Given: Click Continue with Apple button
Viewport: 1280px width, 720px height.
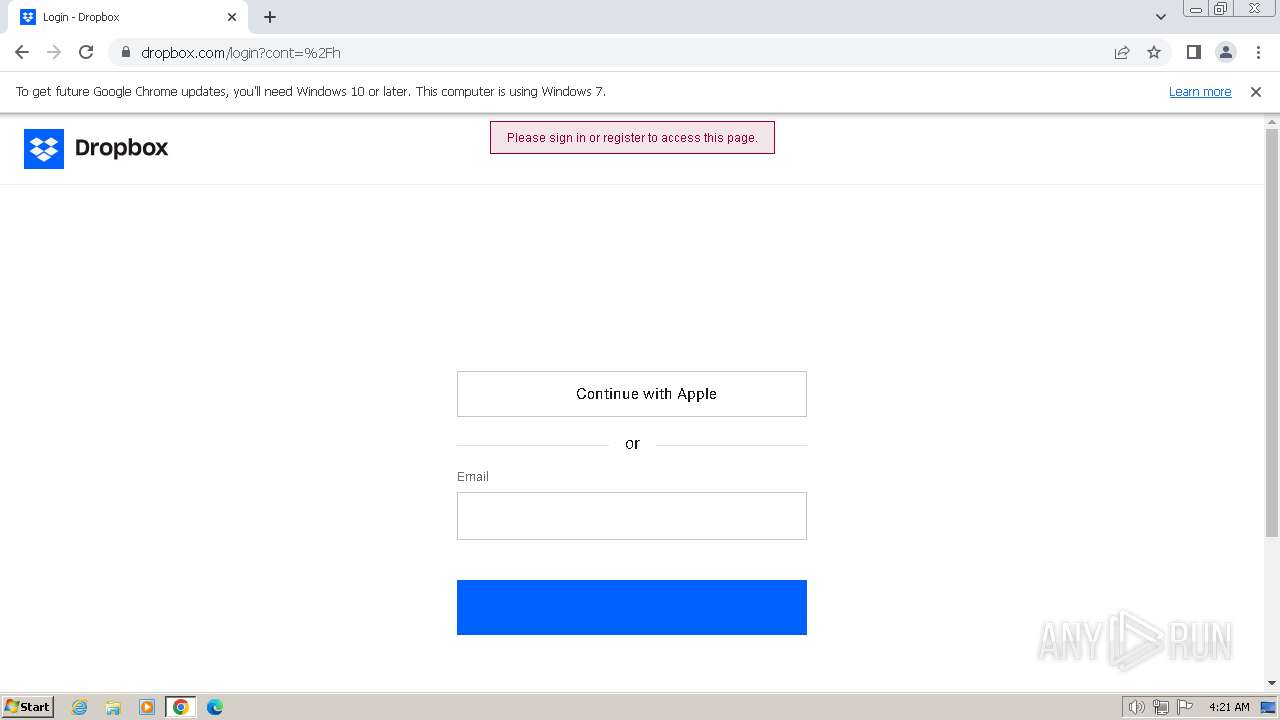Looking at the screenshot, I should pyautogui.click(x=632, y=394).
